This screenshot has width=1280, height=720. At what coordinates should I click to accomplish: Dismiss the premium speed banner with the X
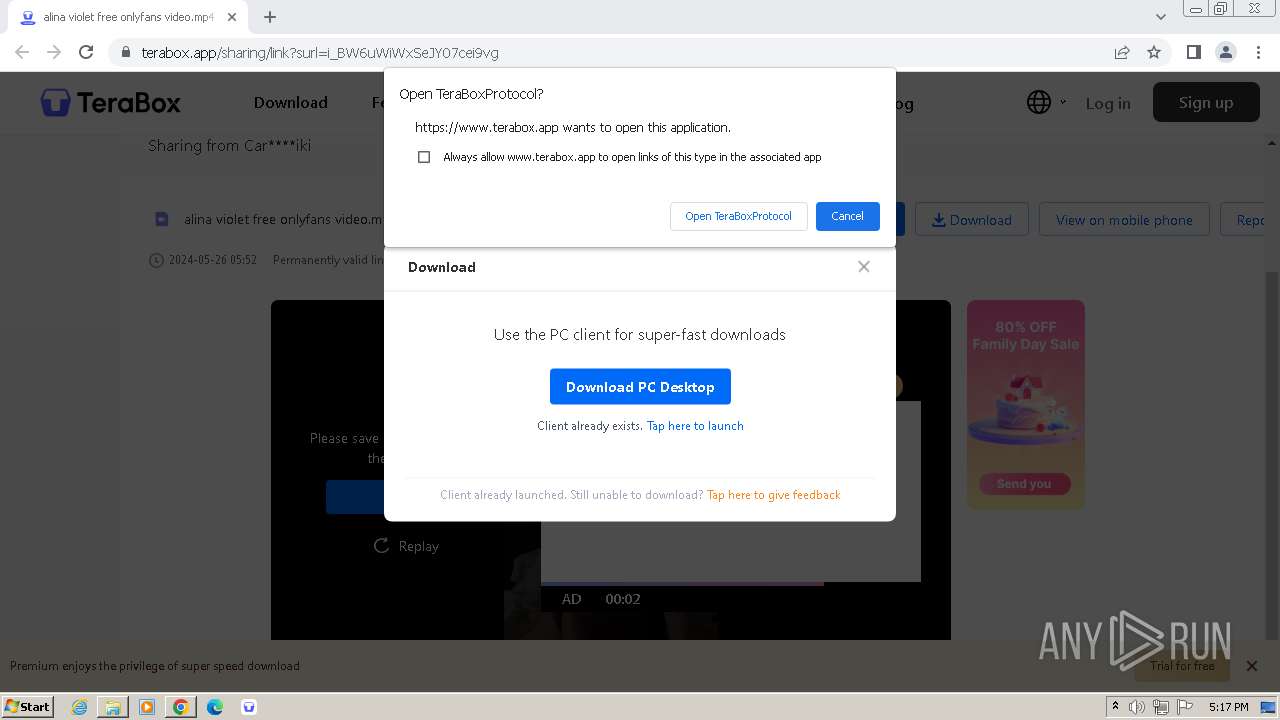[1251, 665]
